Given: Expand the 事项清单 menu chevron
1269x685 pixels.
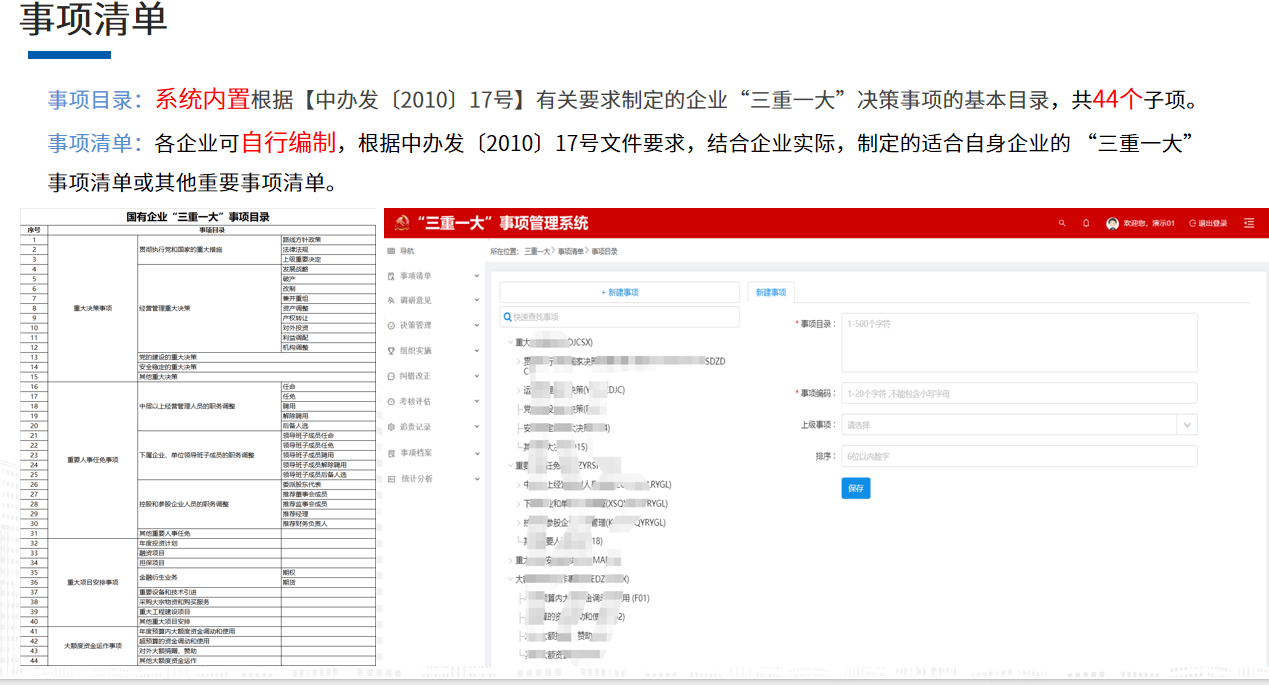Looking at the screenshot, I should 476,275.
